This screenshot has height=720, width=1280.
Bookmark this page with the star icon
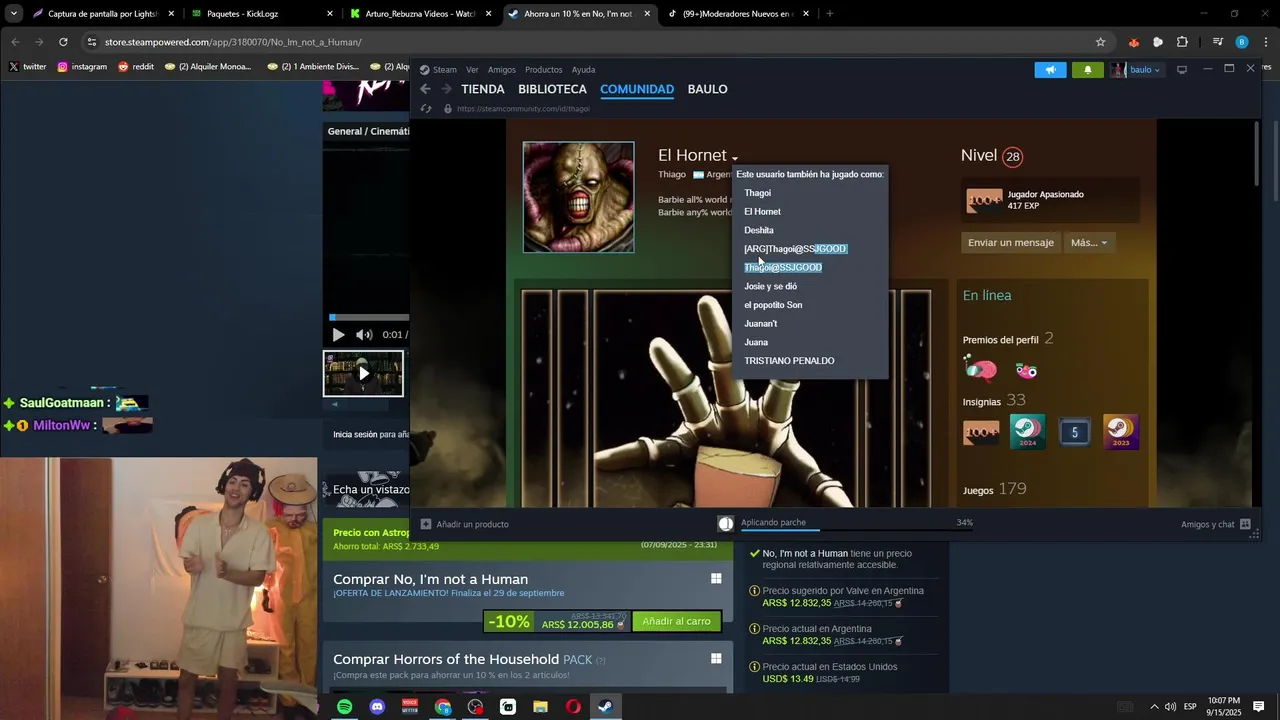[x=1100, y=42]
